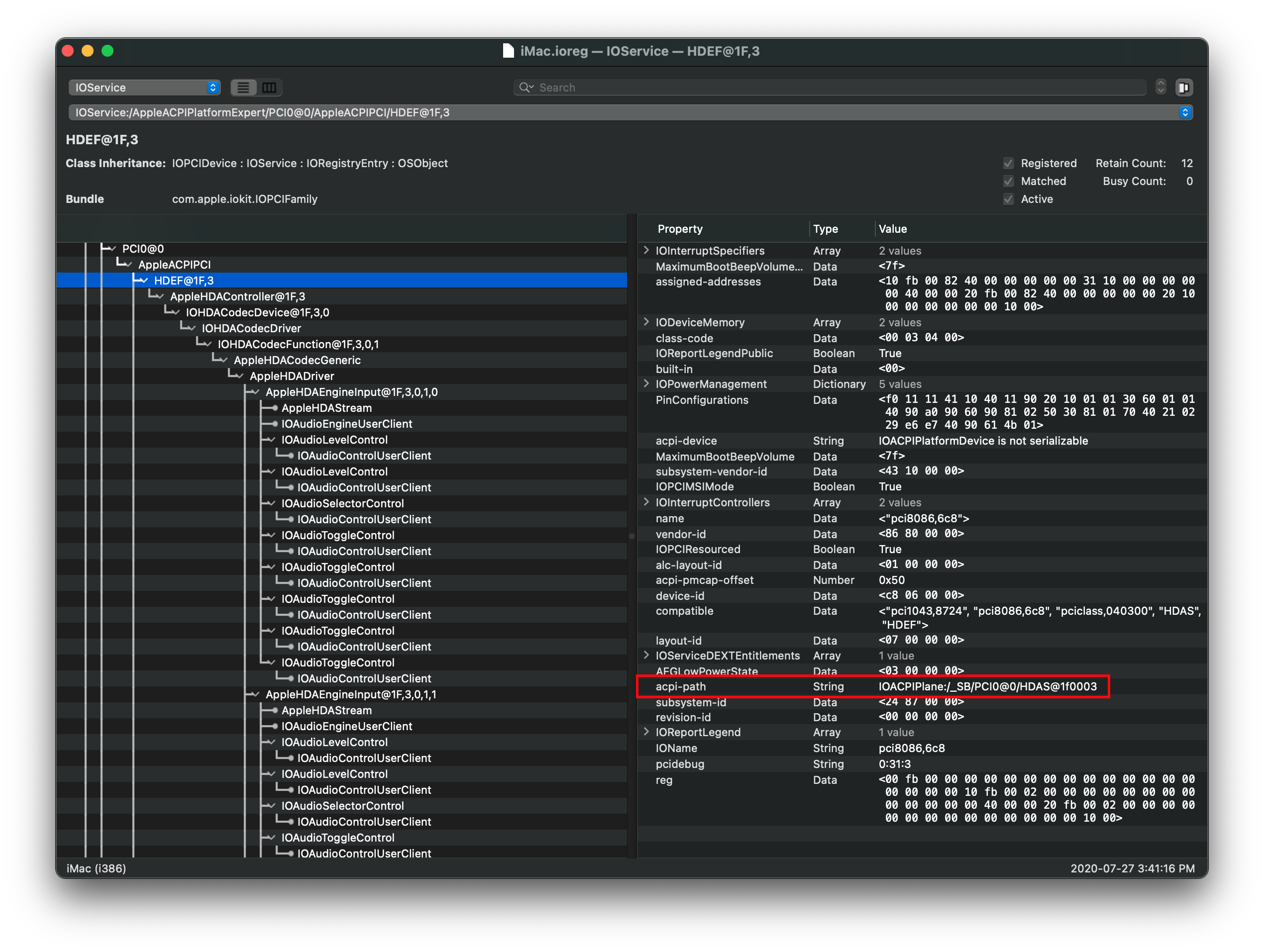The image size is (1264, 952).
Task: Toggle the Matched checkbox
Action: (1009, 181)
